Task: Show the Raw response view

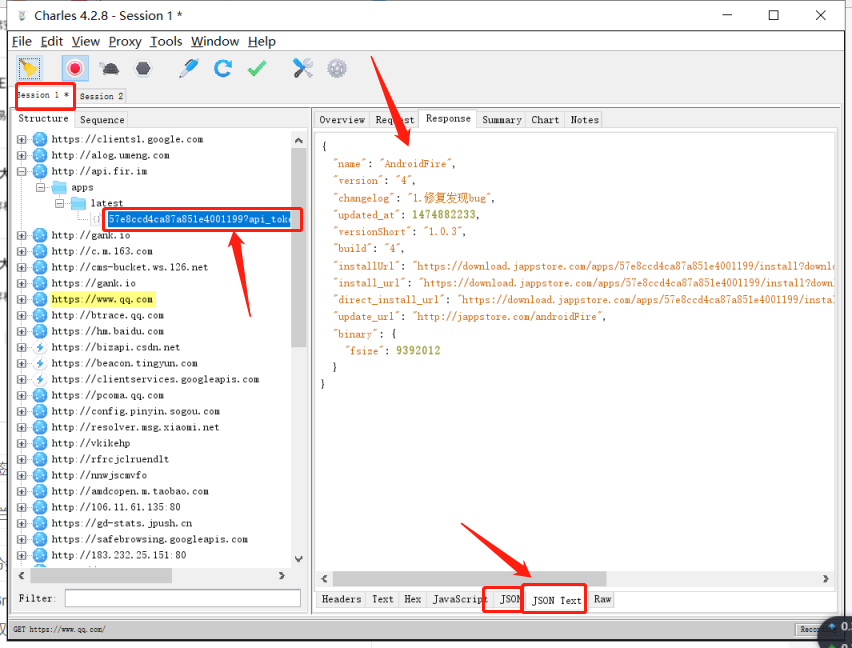Action: 602,599
